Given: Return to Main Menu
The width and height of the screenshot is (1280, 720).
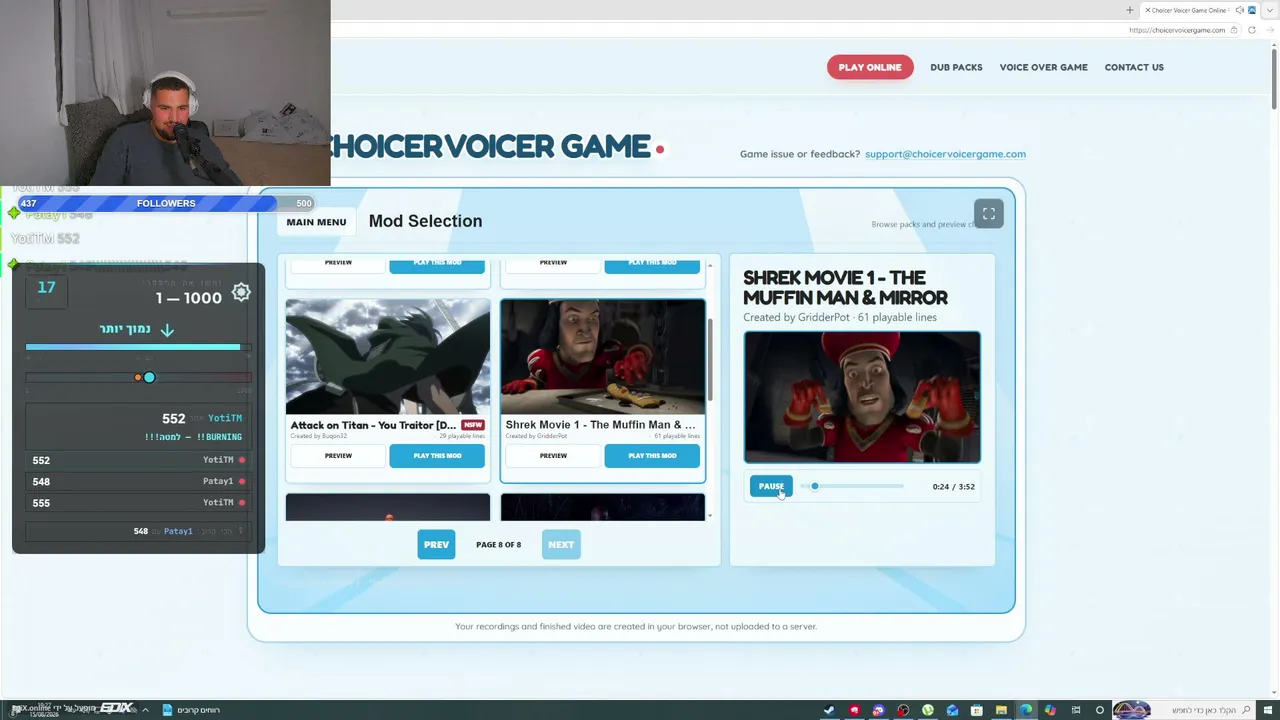Looking at the screenshot, I should (x=316, y=222).
